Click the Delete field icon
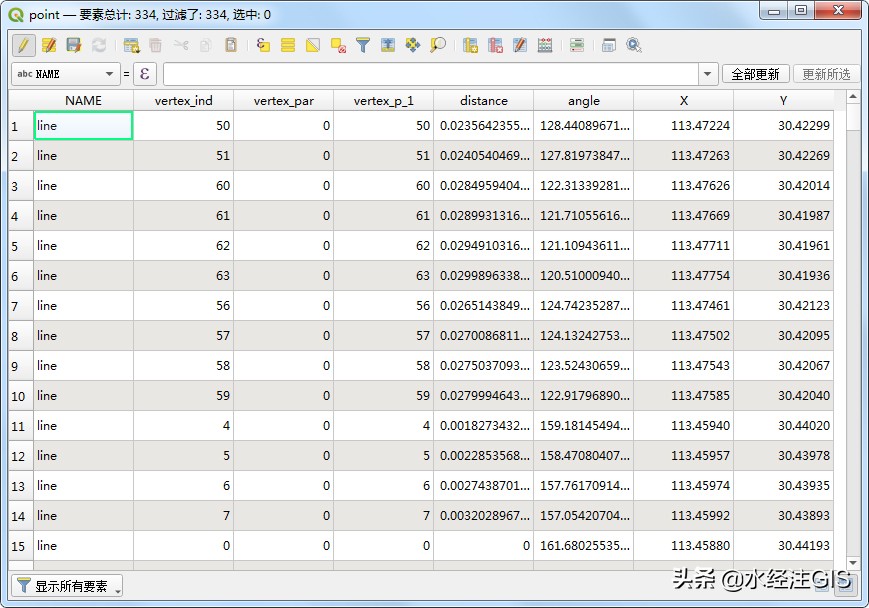The height and width of the screenshot is (608, 869). coord(495,45)
